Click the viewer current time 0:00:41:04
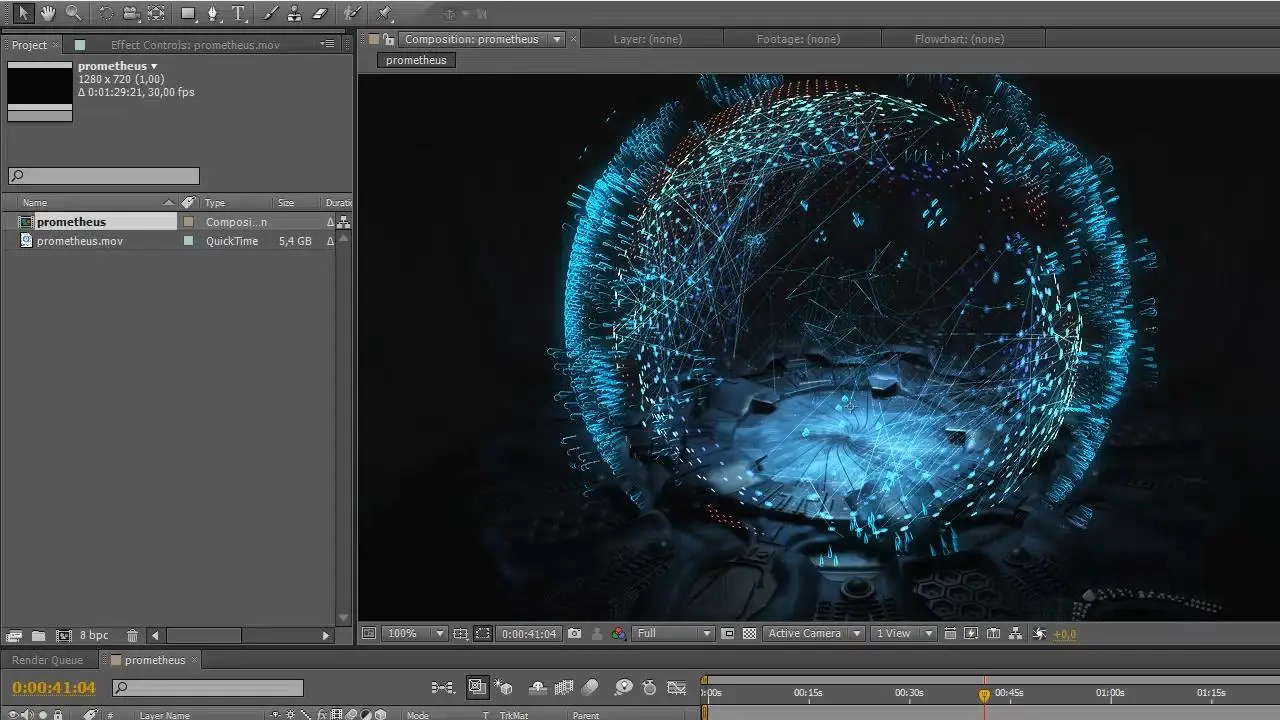The height and width of the screenshot is (720, 1280). pos(529,633)
